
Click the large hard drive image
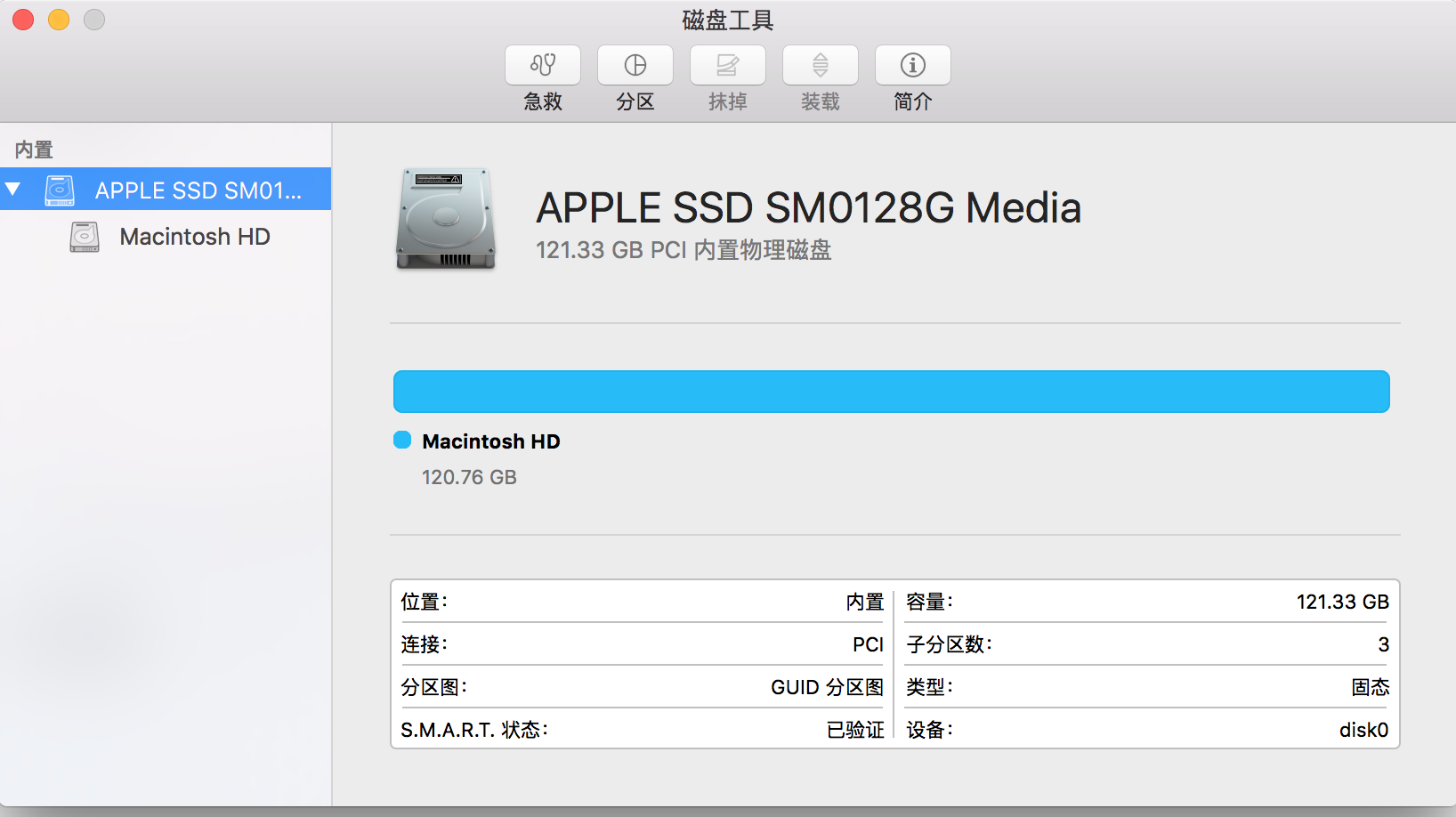[446, 219]
